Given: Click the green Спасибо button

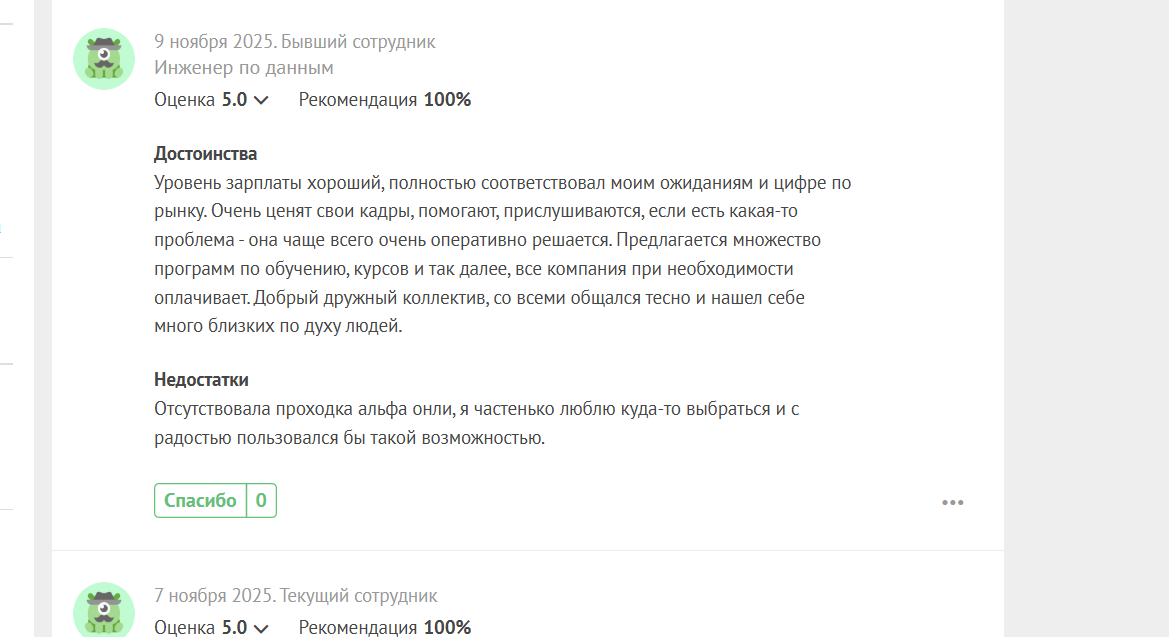Looking at the screenshot, I should pos(201,500).
